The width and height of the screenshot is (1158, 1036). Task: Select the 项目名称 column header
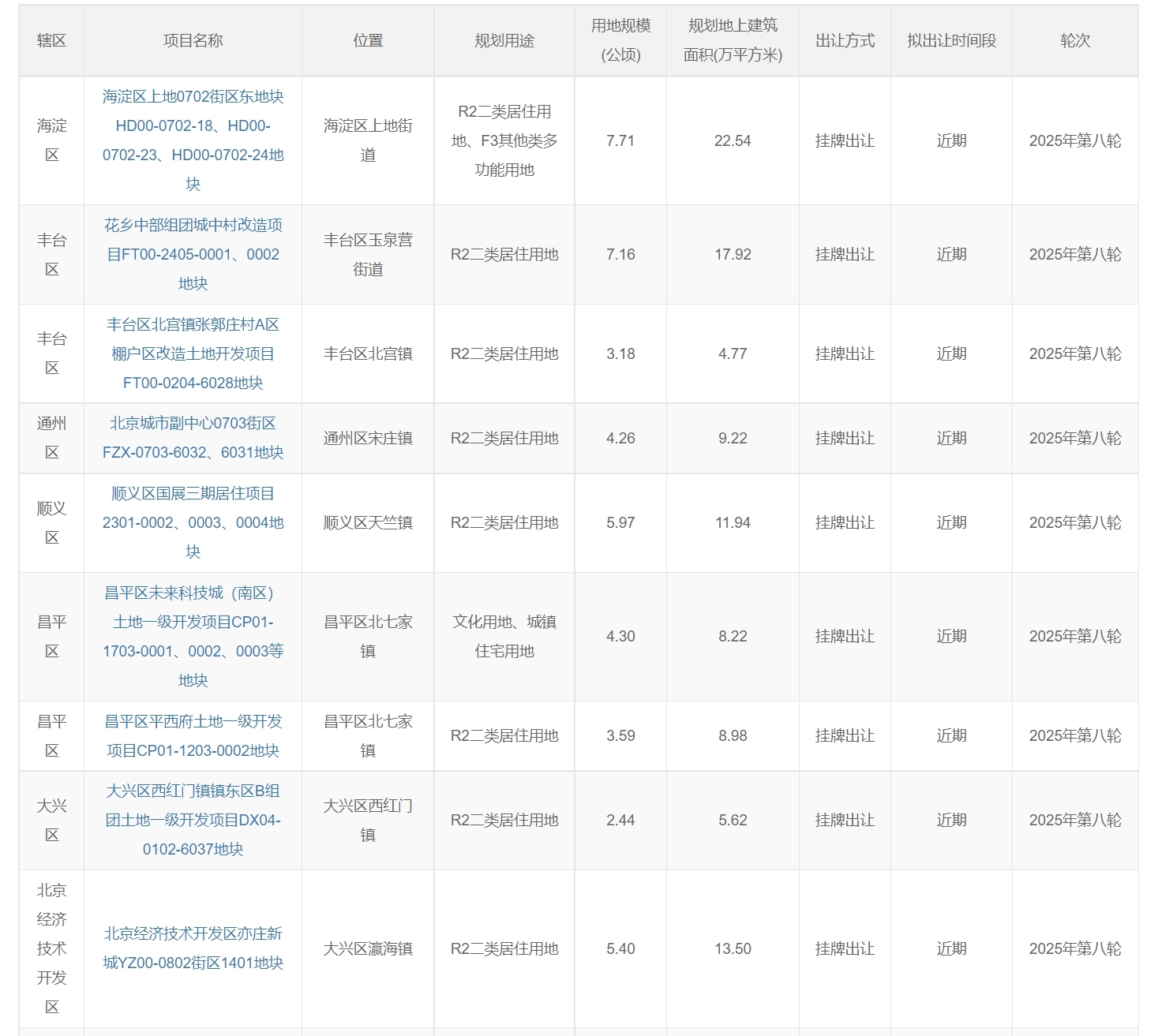pyautogui.click(x=193, y=40)
